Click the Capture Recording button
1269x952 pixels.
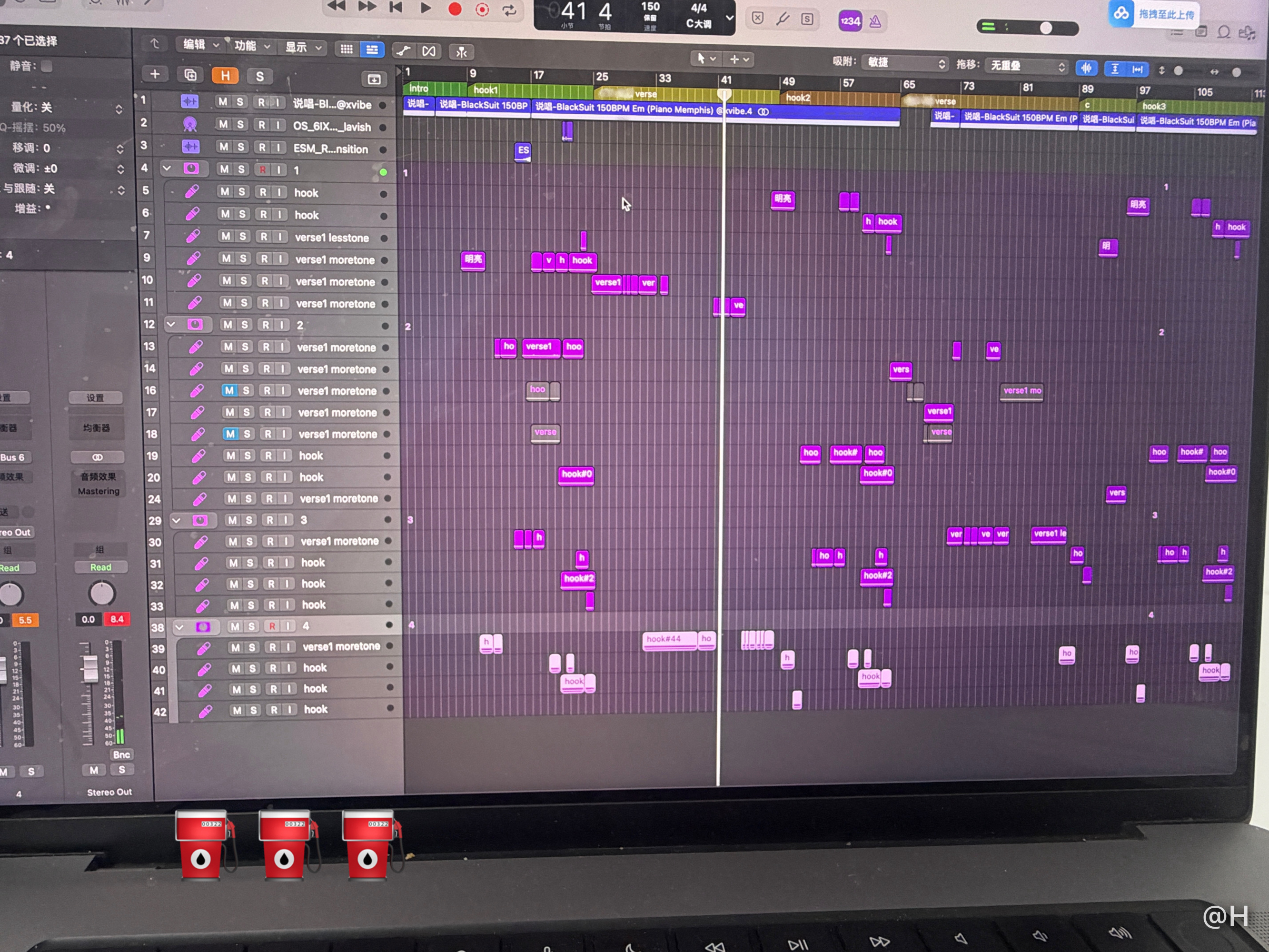point(483,10)
